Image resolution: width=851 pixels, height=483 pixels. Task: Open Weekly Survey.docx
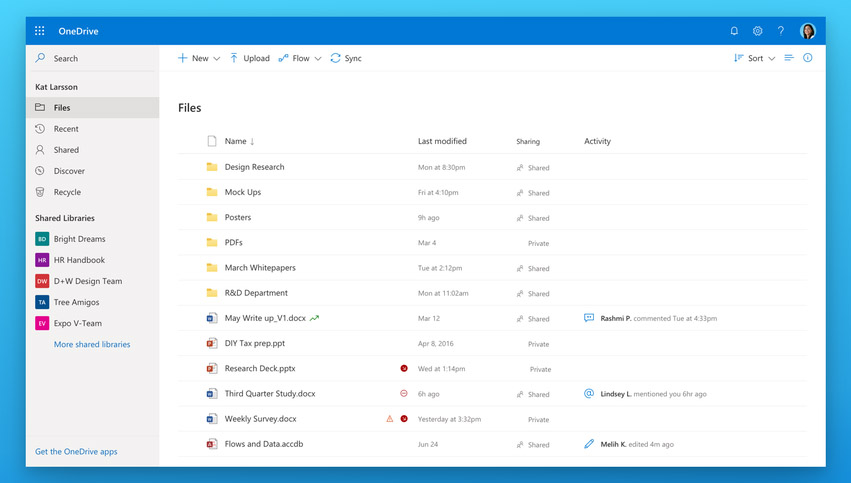[261, 419]
